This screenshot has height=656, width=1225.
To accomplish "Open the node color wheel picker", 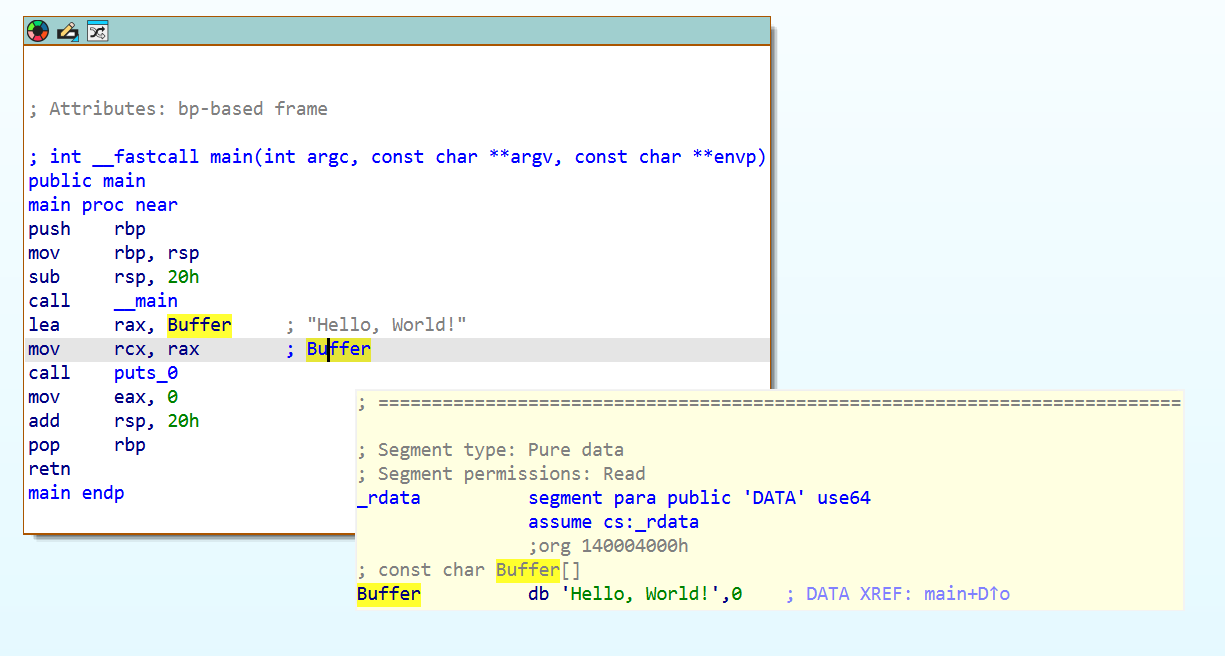I will pos(37,31).
